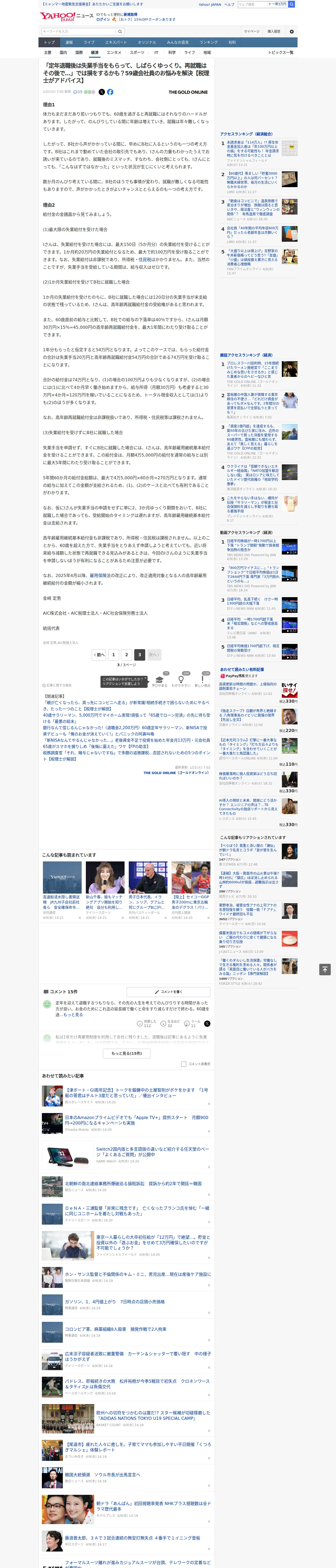Open the 速報 tab
The height and width of the screenshot is (1568, 336).
pos(69,43)
